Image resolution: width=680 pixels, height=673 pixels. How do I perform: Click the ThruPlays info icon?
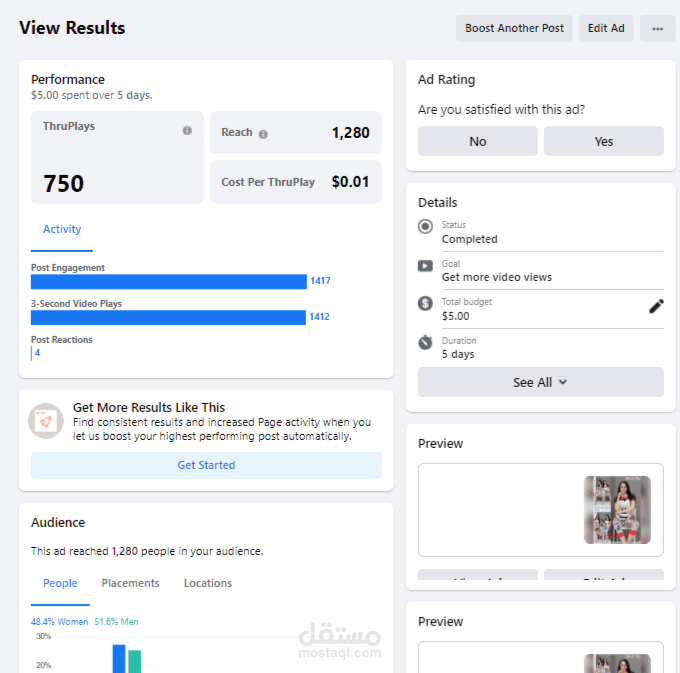[187, 130]
